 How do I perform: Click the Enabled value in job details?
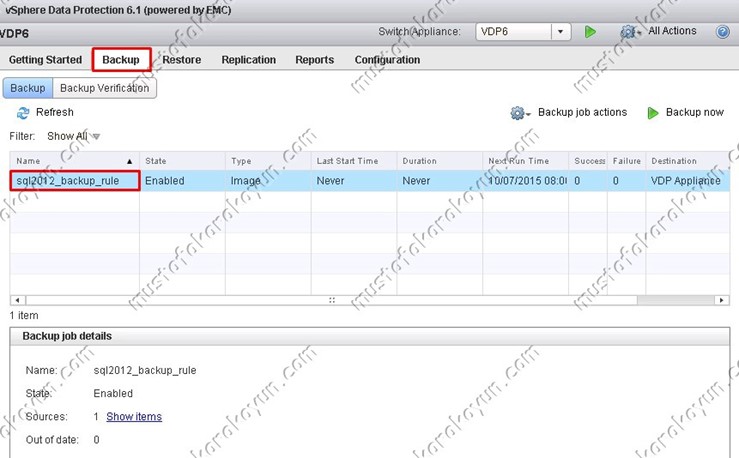coord(113,393)
